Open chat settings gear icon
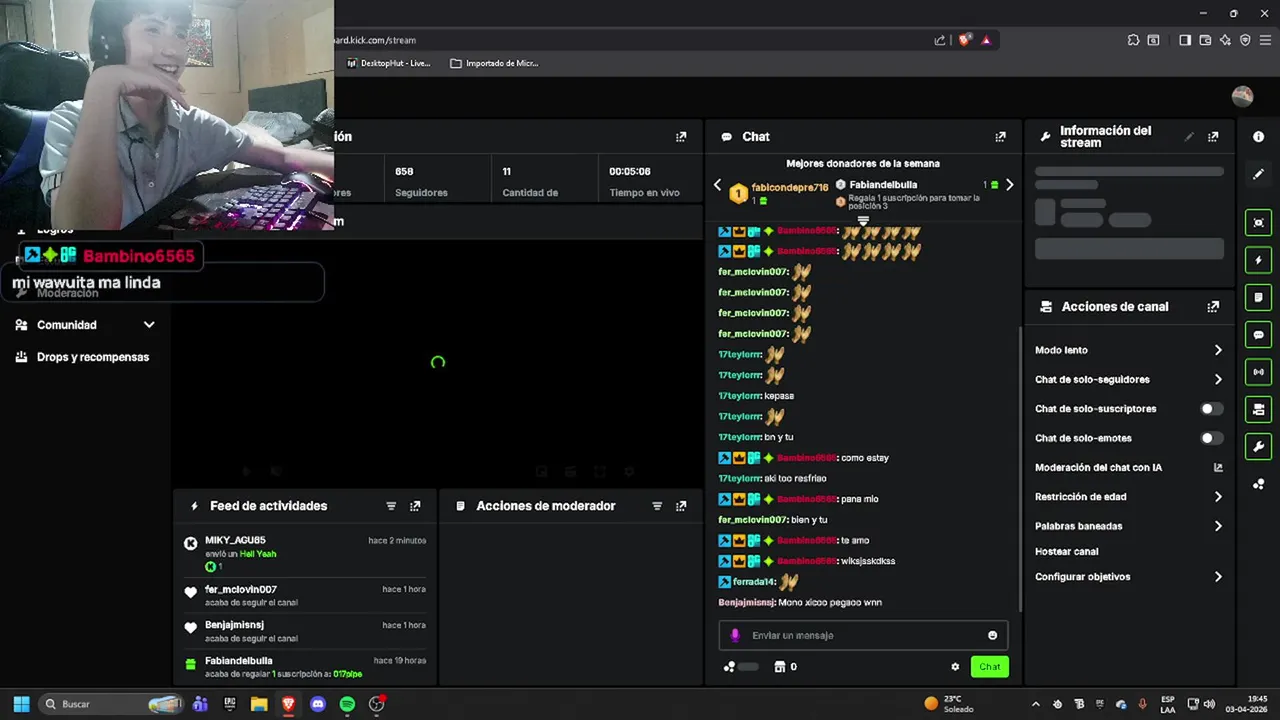This screenshot has height=720, width=1280. pyautogui.click(x=955, y=667)
